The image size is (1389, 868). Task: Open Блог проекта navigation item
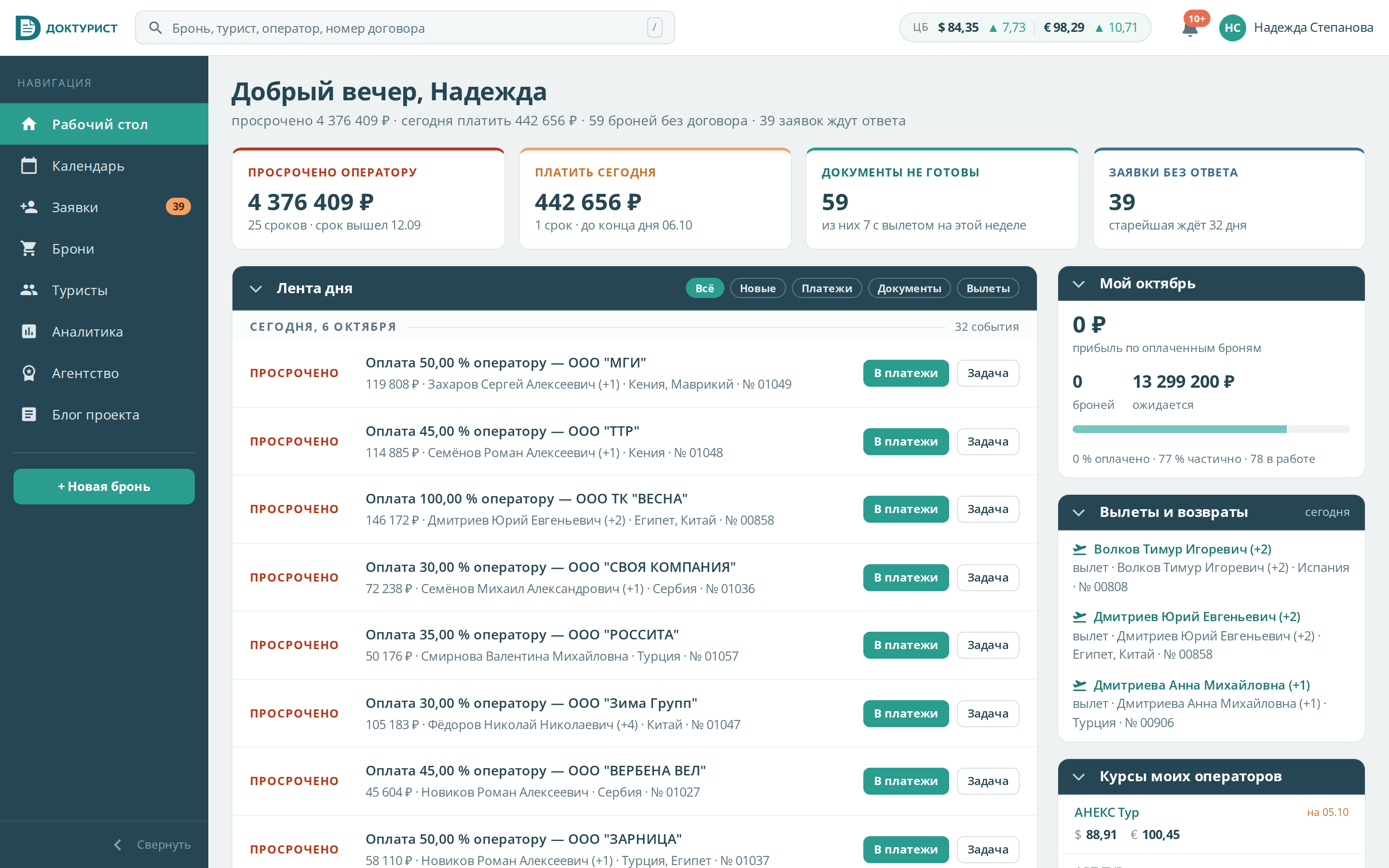(104, 415)
